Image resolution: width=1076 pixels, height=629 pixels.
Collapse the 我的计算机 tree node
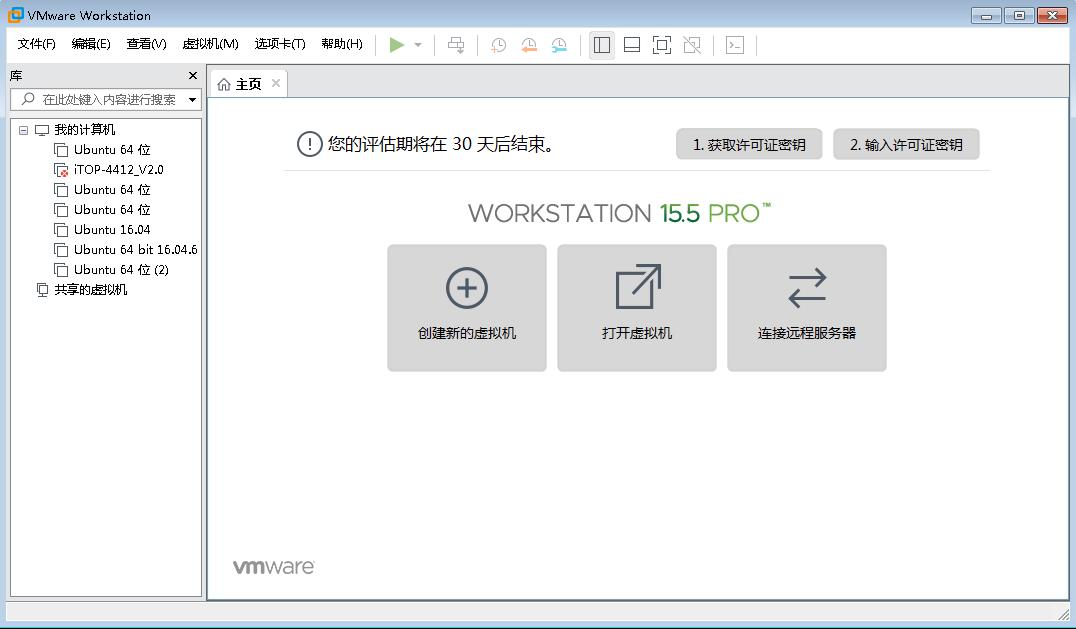[23, 129]
